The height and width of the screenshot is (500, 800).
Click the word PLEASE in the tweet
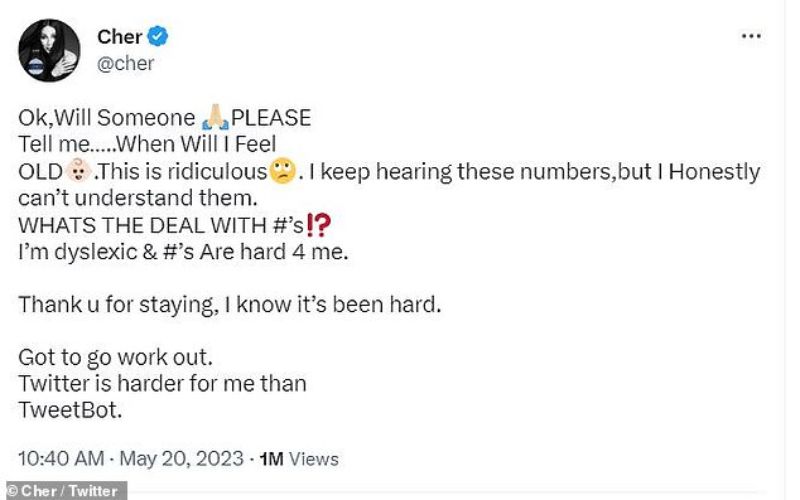271,117
